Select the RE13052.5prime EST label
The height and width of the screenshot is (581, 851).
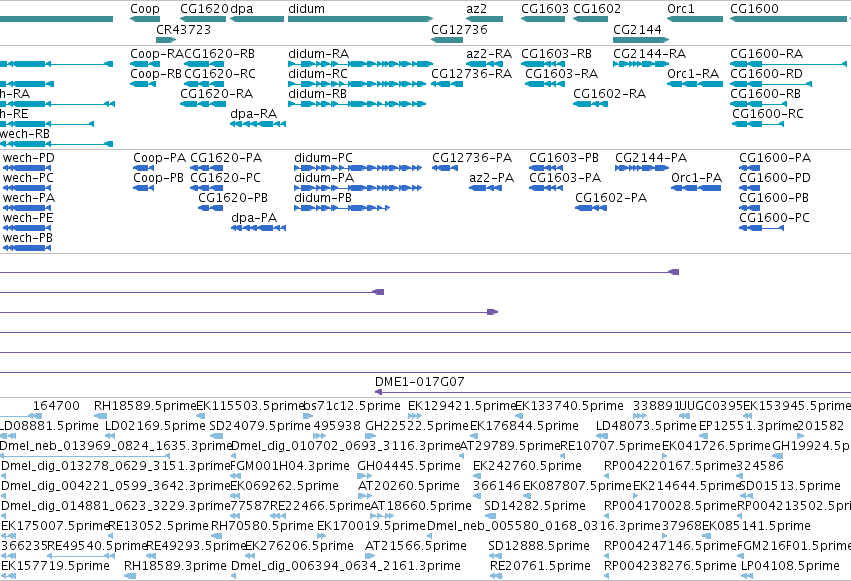[158, 526]
